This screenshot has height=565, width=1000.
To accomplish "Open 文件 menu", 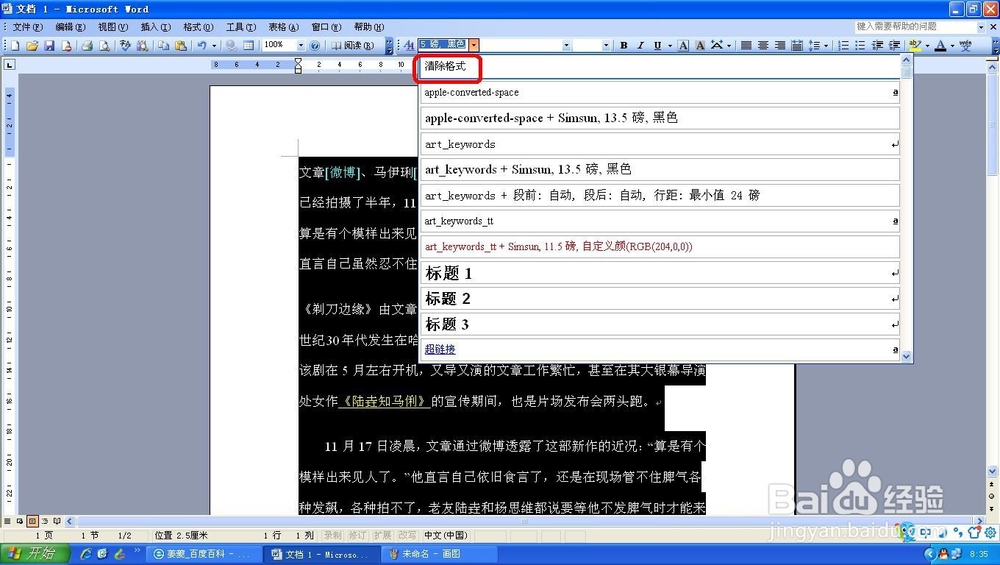I will click(x=27, y=27).
